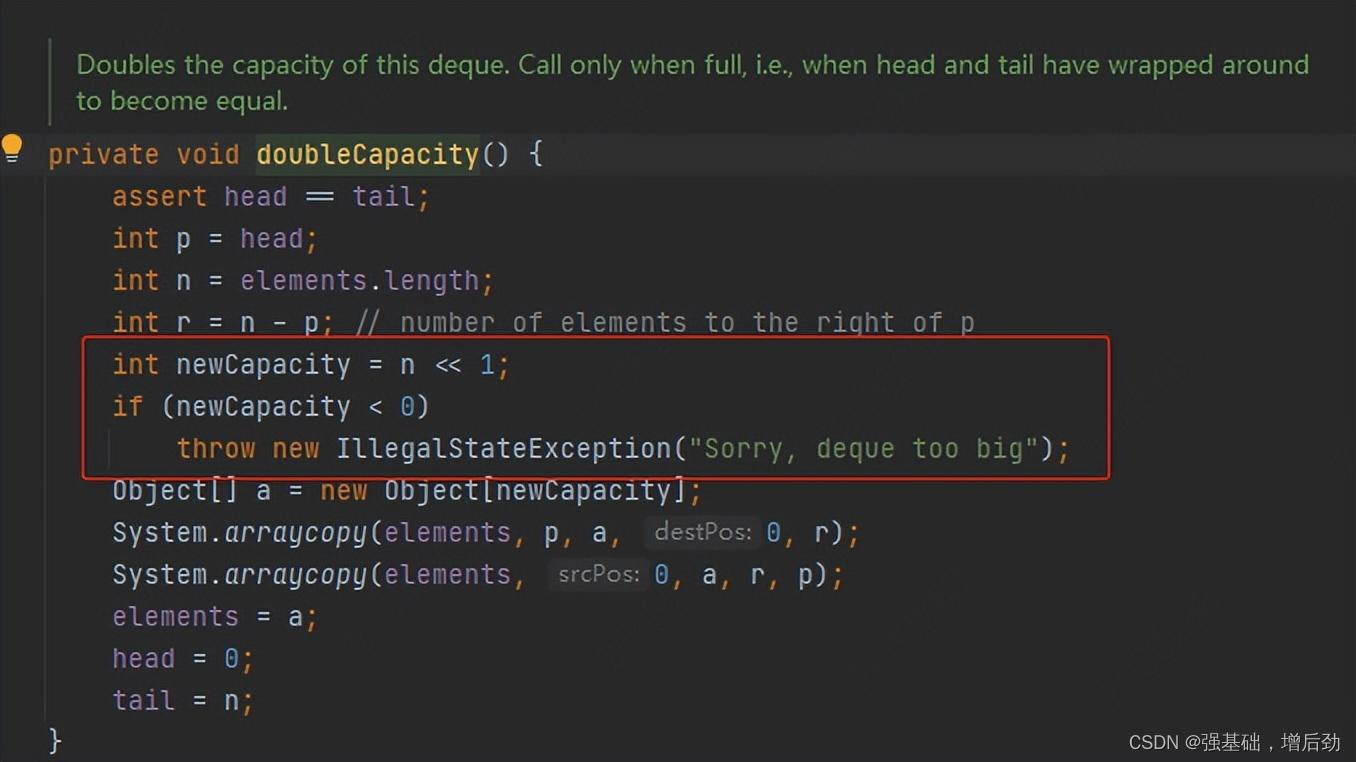The width and height of the screenshot is (1356, 762).
Task: Click 'newCapacity' in the 'n << 1' line
Action: click(264, 365)
